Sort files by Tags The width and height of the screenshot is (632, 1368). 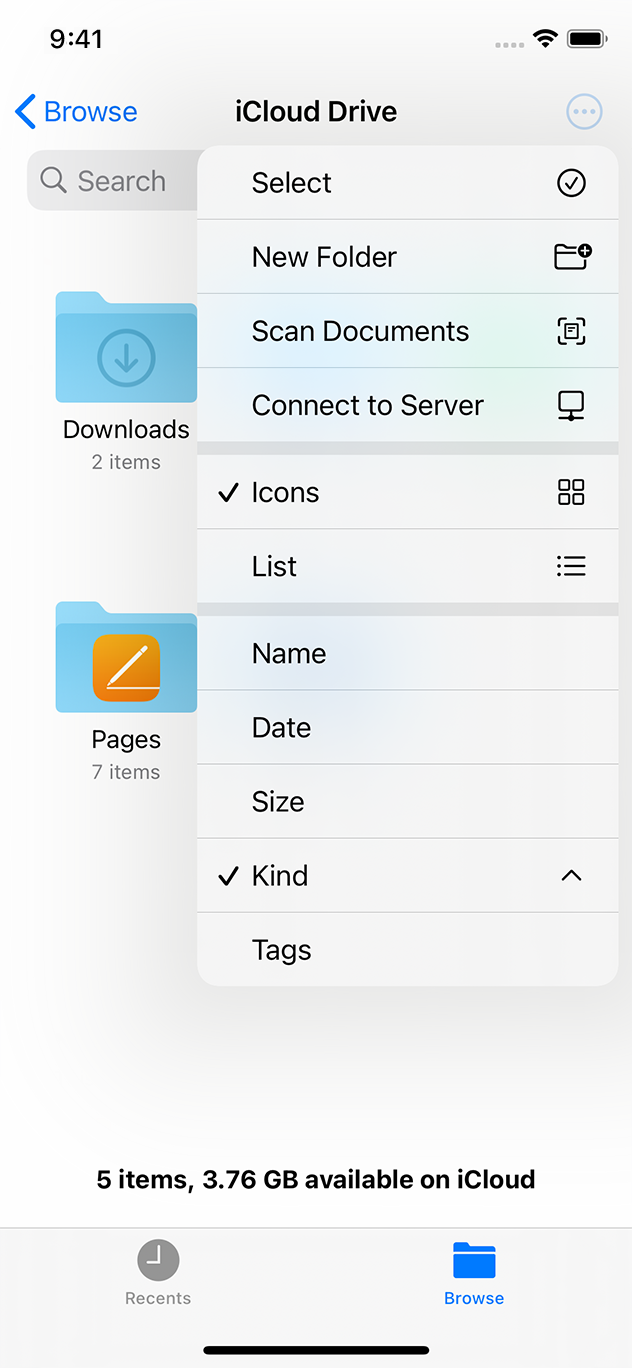pyautogui.click(x=408, y=949)
